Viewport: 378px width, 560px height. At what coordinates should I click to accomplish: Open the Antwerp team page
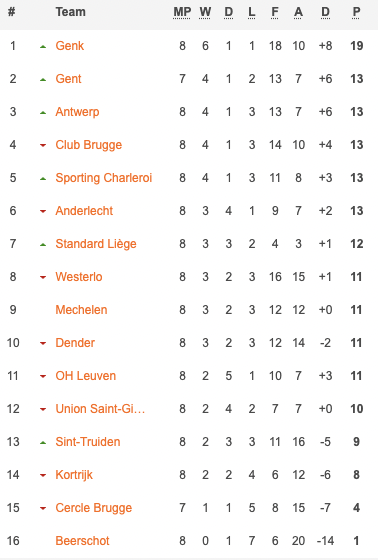[77, 112]
